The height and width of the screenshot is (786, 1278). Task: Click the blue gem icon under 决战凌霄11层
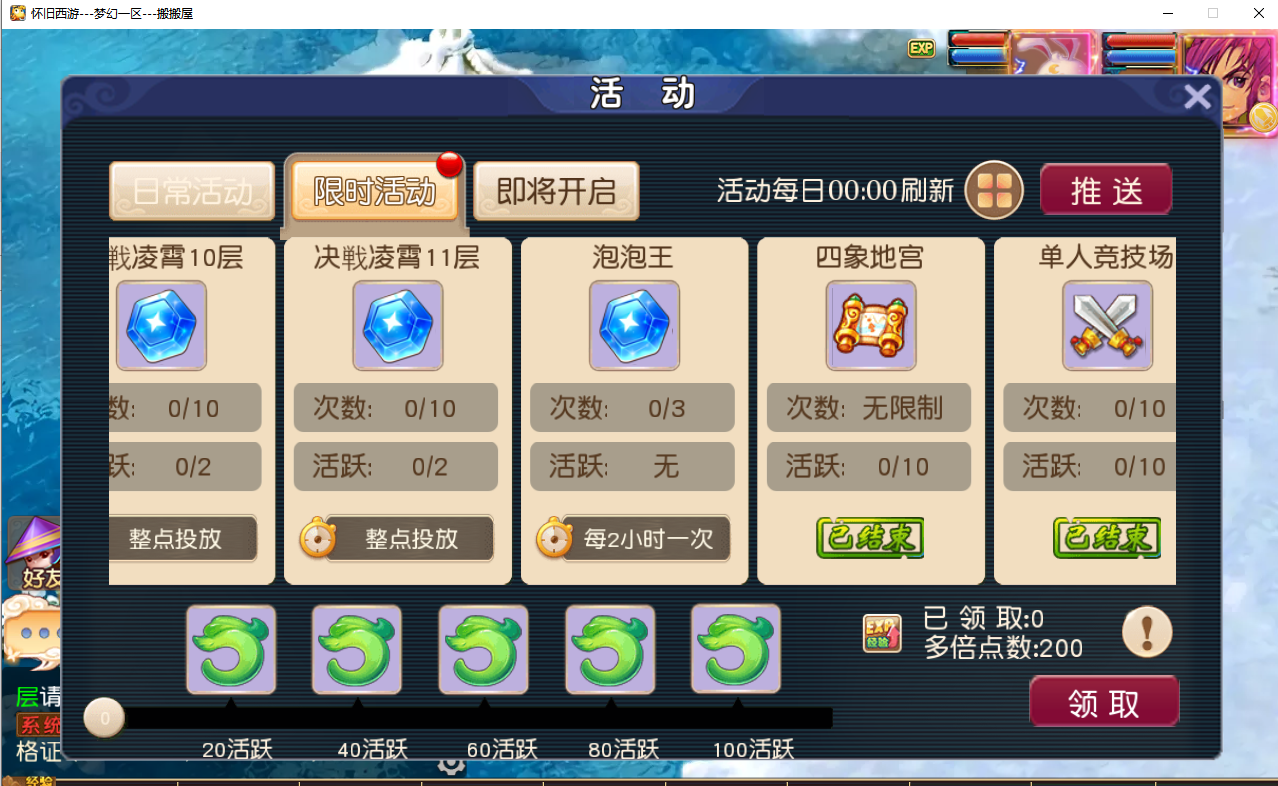click(x=398, y=326)
